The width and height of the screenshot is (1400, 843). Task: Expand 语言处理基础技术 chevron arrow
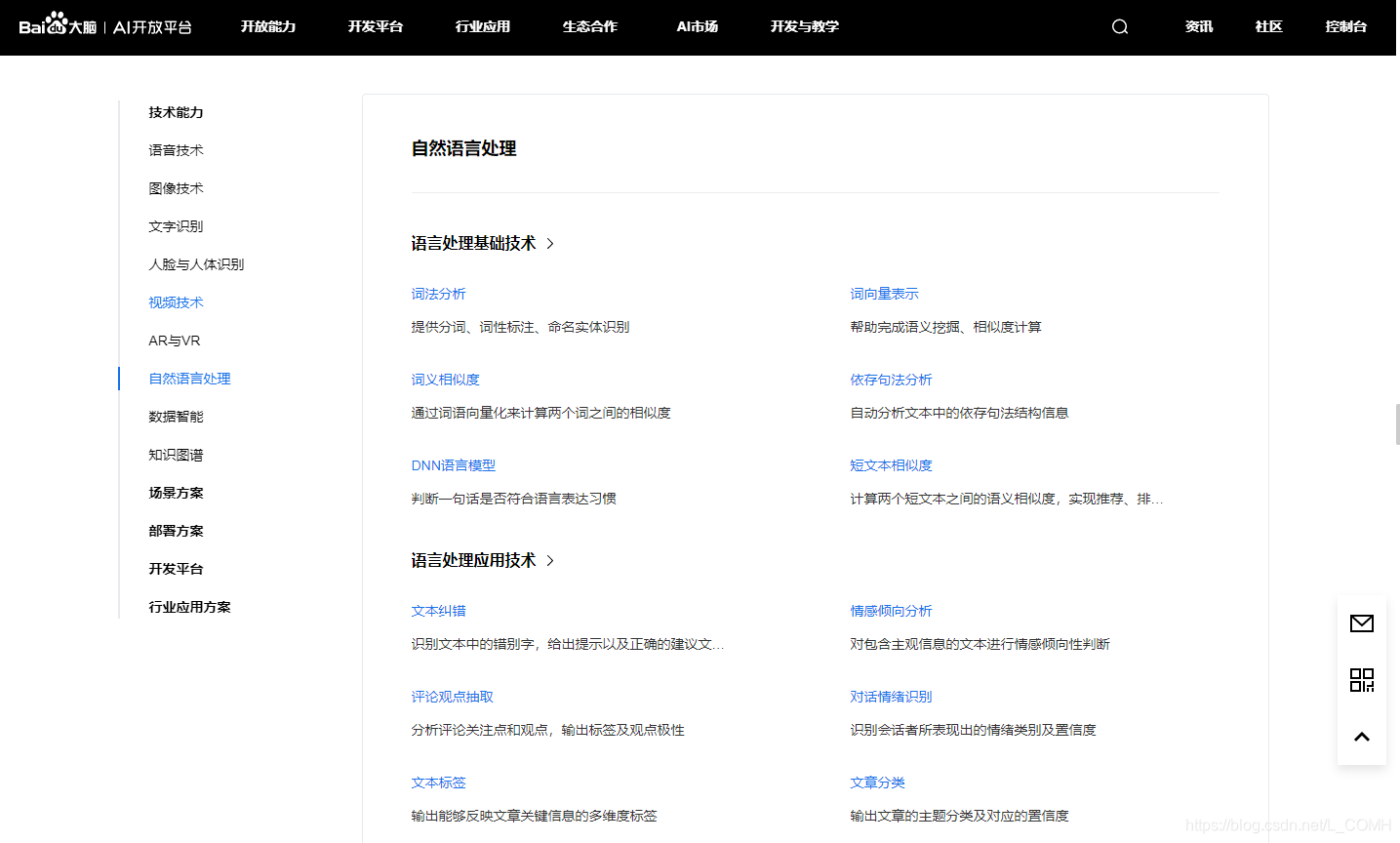[x=550, y=244]
